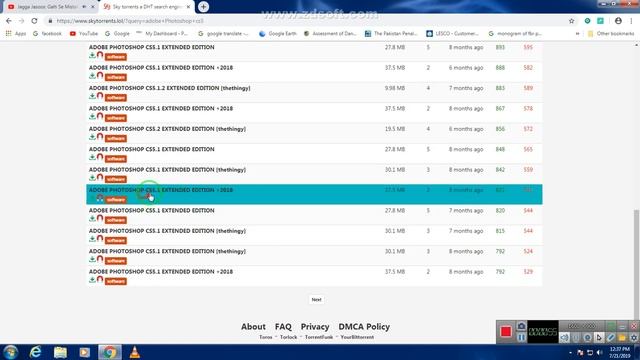640x360 pixels.
Task: Open the system volume control in the tray
Action: (x=600, y=353)
